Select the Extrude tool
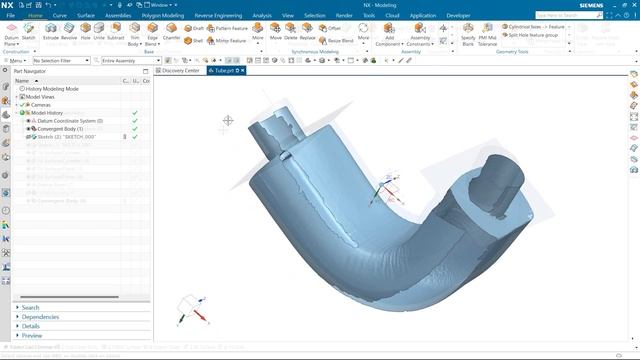 tap(51, 31)
